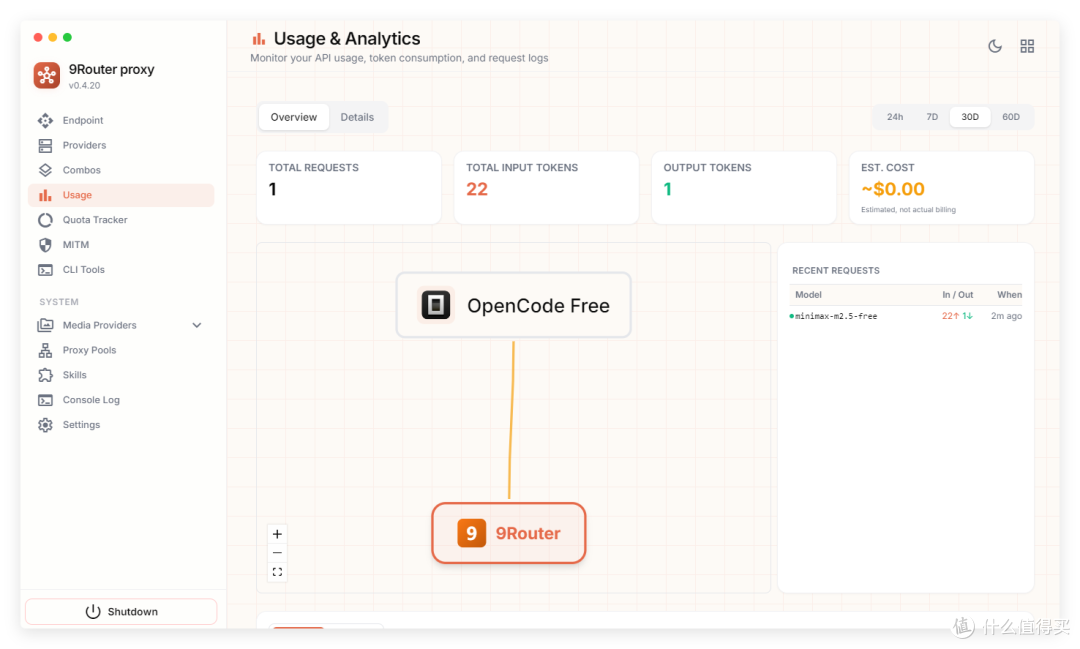Open the Skills page
The height and width of the screenshot is (649, 1080).
pos(121,375)
